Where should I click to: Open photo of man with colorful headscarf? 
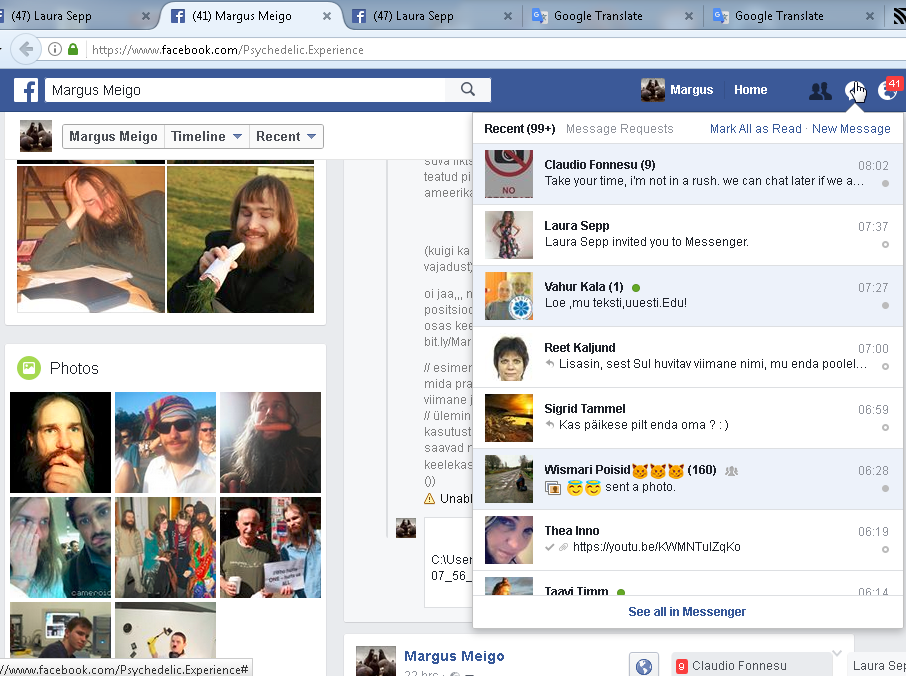coord(165,443)
